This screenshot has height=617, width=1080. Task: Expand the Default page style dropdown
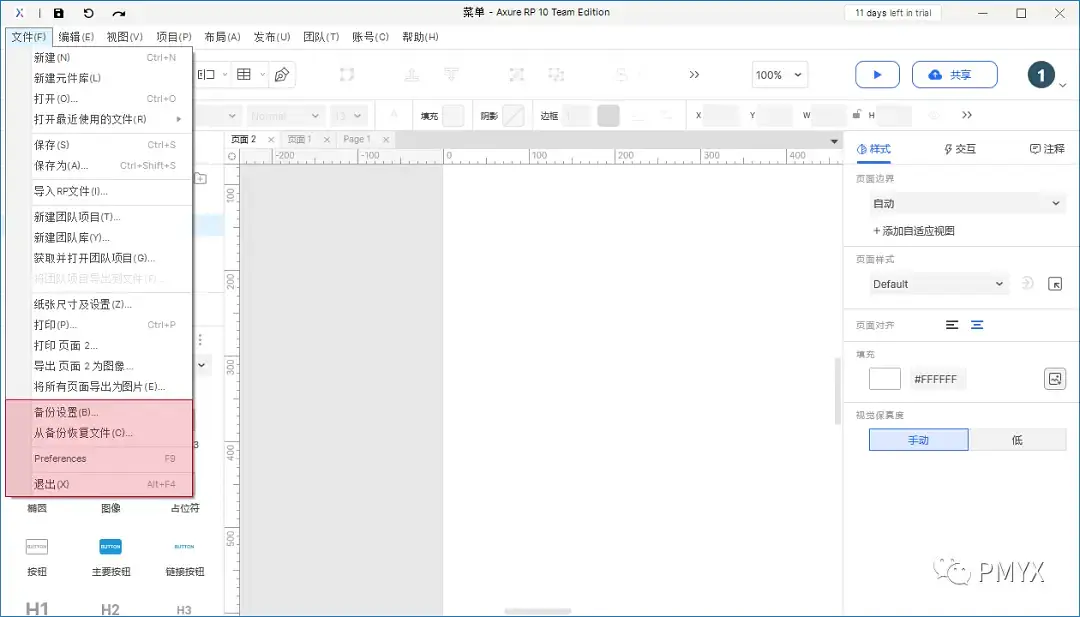pyautogui.click(x=937, y=283)
